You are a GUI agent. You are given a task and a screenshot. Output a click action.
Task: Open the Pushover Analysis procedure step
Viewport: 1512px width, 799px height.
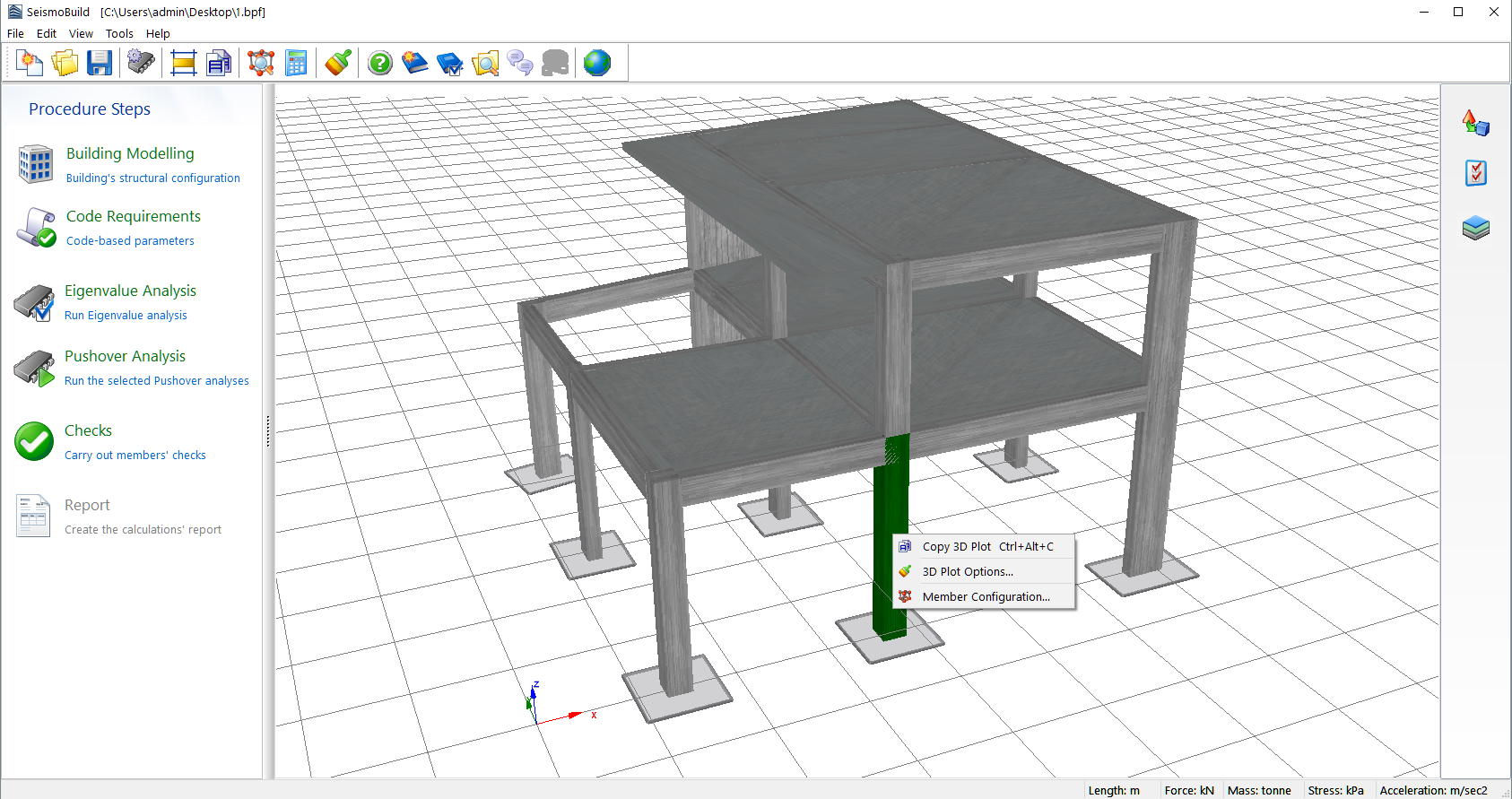click(x=125, y=357)
